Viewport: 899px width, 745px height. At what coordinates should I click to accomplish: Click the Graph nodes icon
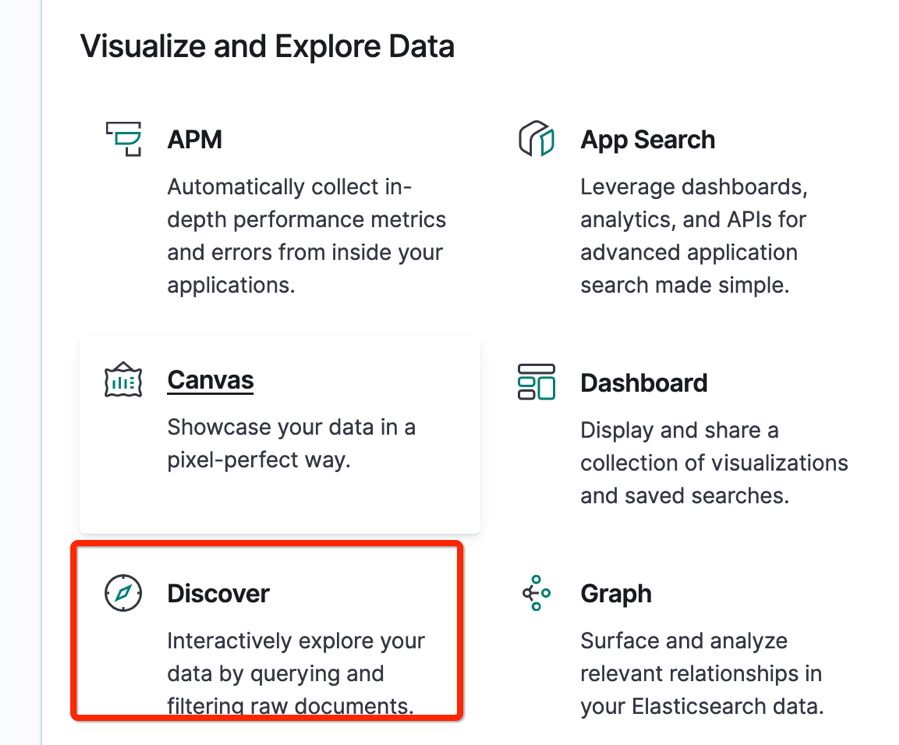[x=536, y=593]
